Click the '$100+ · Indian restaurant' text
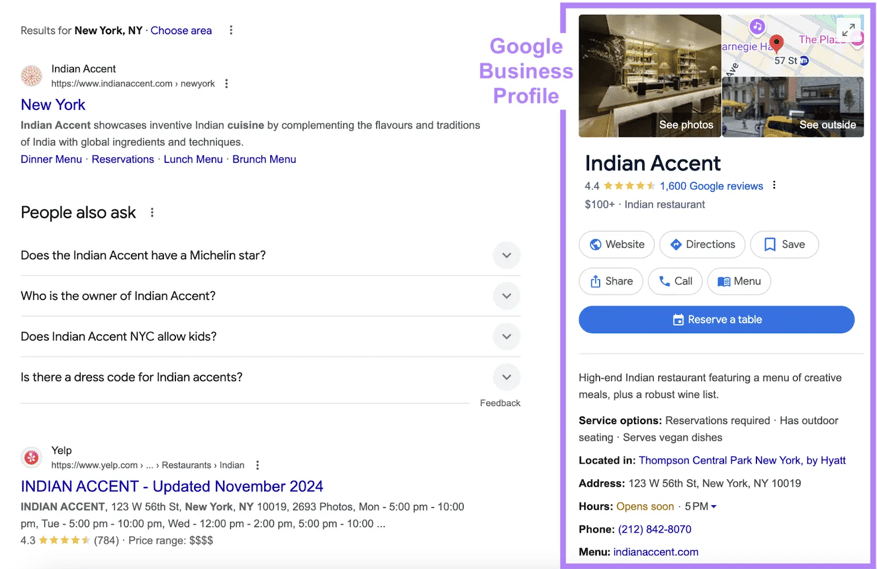The height and width of the screenshot is (569, 877). pyautogui.click(x=645, y=204)
